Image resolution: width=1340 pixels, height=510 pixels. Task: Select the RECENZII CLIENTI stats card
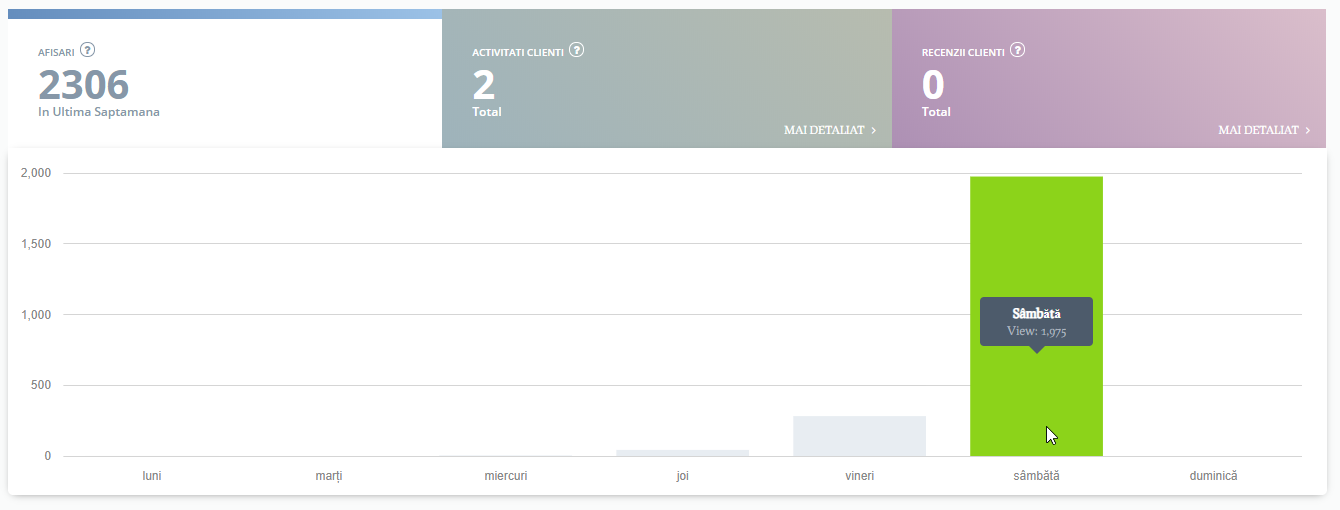[x=1109, y=79]
